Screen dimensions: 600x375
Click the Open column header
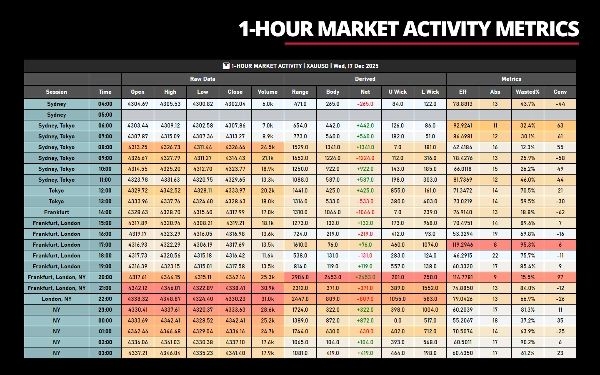tap(138, 92)
